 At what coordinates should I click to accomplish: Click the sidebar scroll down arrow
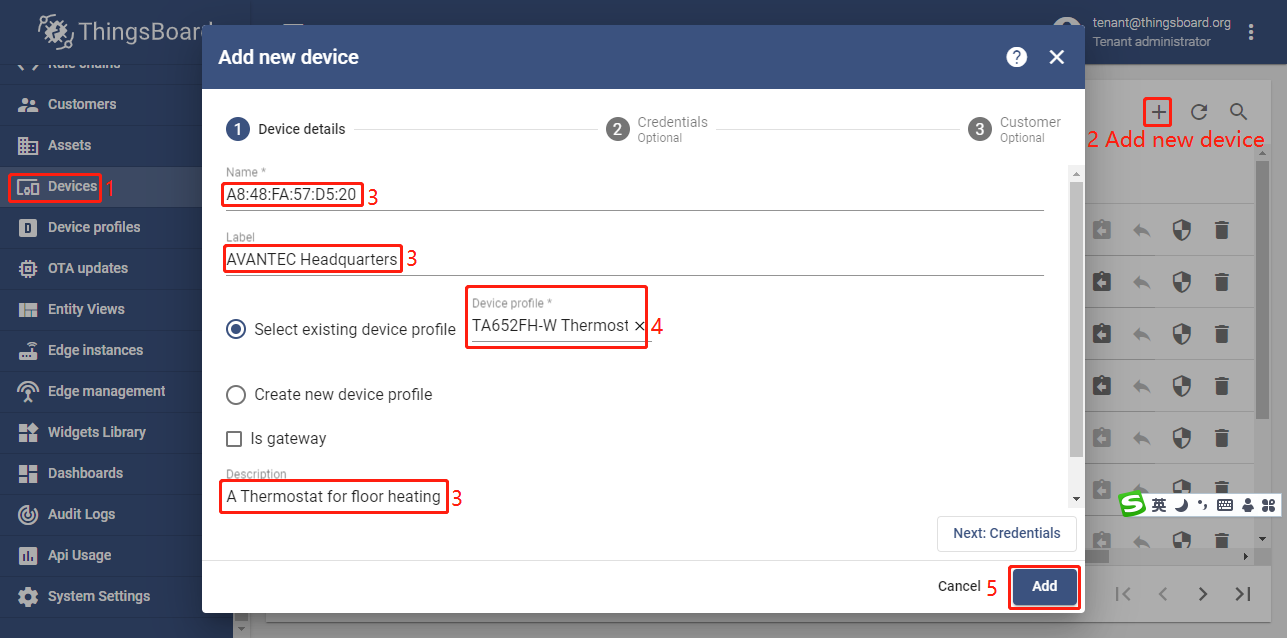240,630
